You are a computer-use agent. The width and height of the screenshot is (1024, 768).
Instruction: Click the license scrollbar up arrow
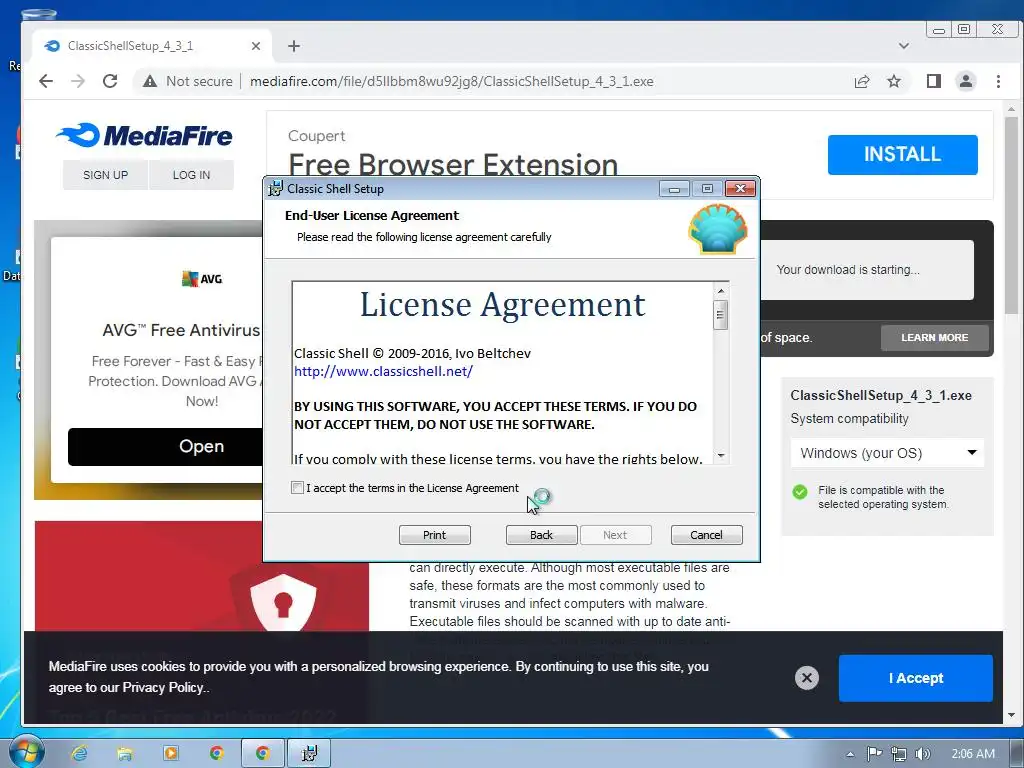(721, 291)
